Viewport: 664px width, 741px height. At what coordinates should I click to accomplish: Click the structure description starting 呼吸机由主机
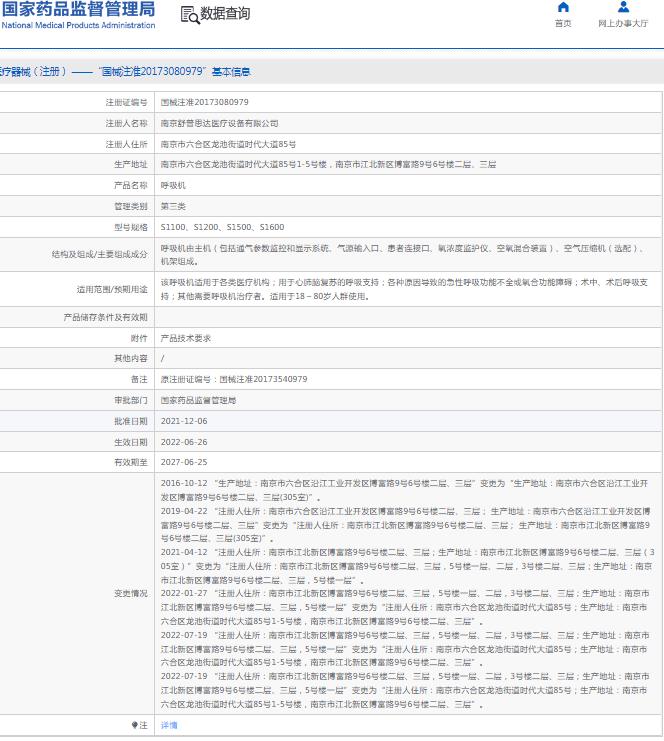(402, 254)
